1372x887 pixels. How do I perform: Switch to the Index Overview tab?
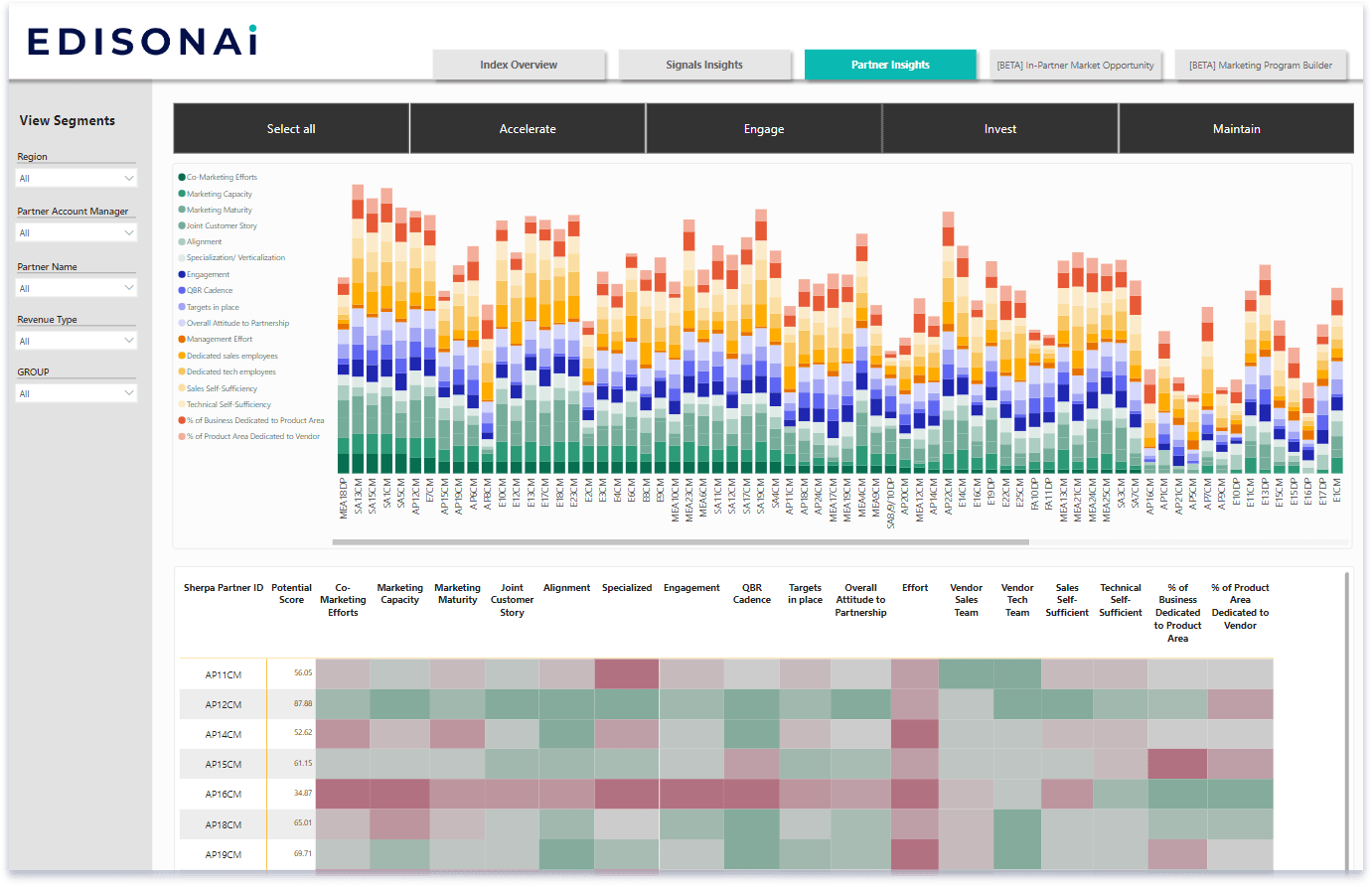pyautogui.click(x=519, y=66)
